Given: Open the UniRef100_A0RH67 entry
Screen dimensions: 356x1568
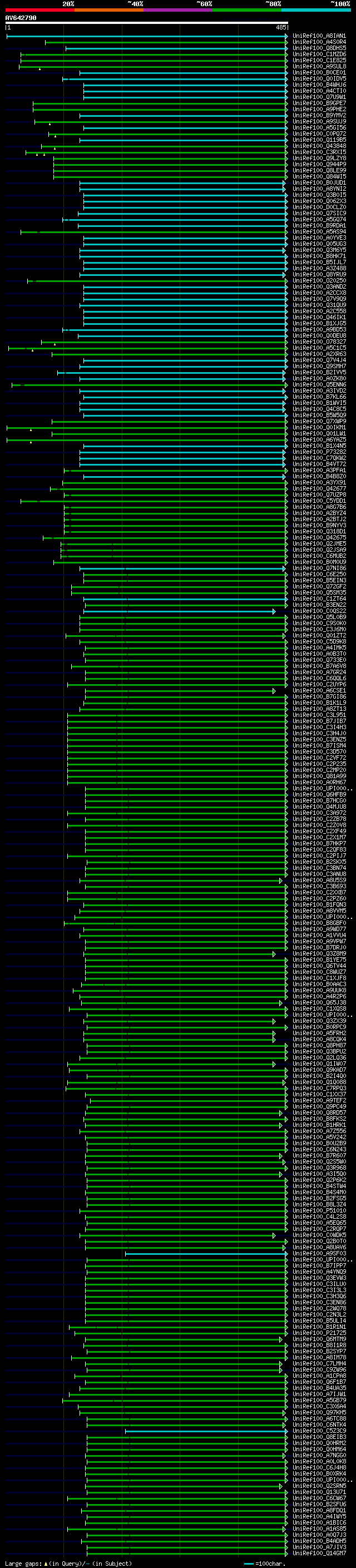Looking at the screenshot, I should point(319,783).
